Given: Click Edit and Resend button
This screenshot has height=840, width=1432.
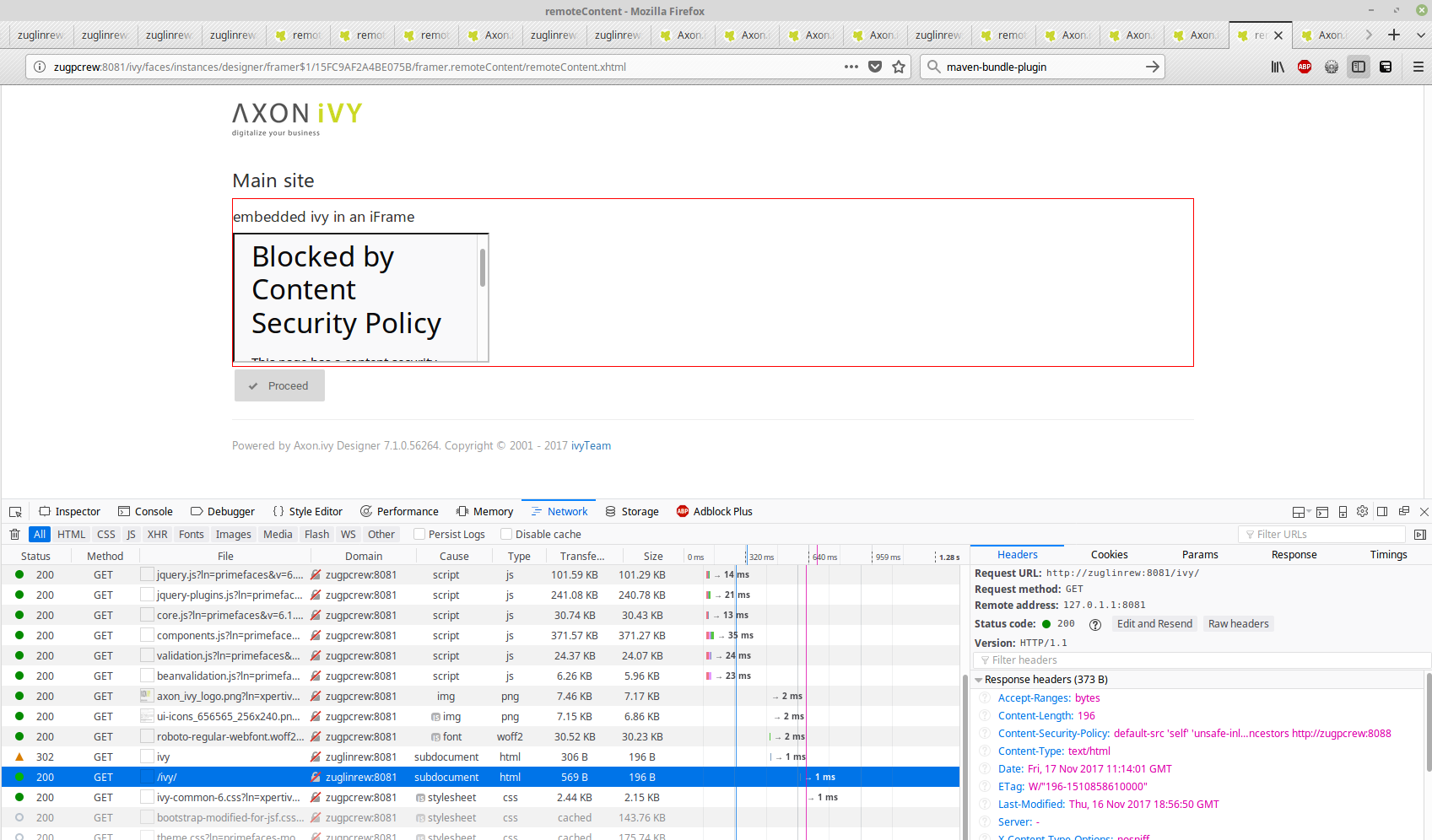Looking at the screenshot, I should (1154, 624).
